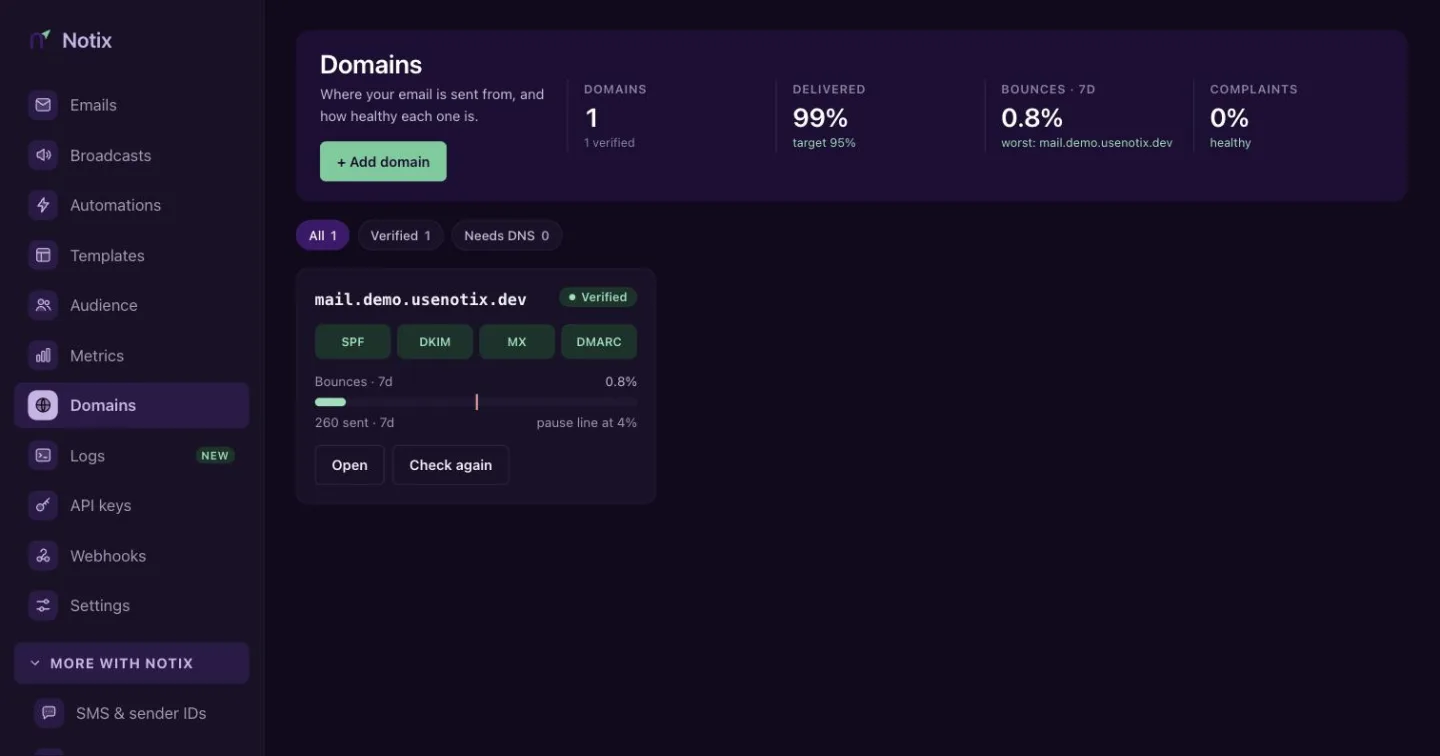Click the Logs terminal icon
1440x756 pixels.
pos(43,455)
